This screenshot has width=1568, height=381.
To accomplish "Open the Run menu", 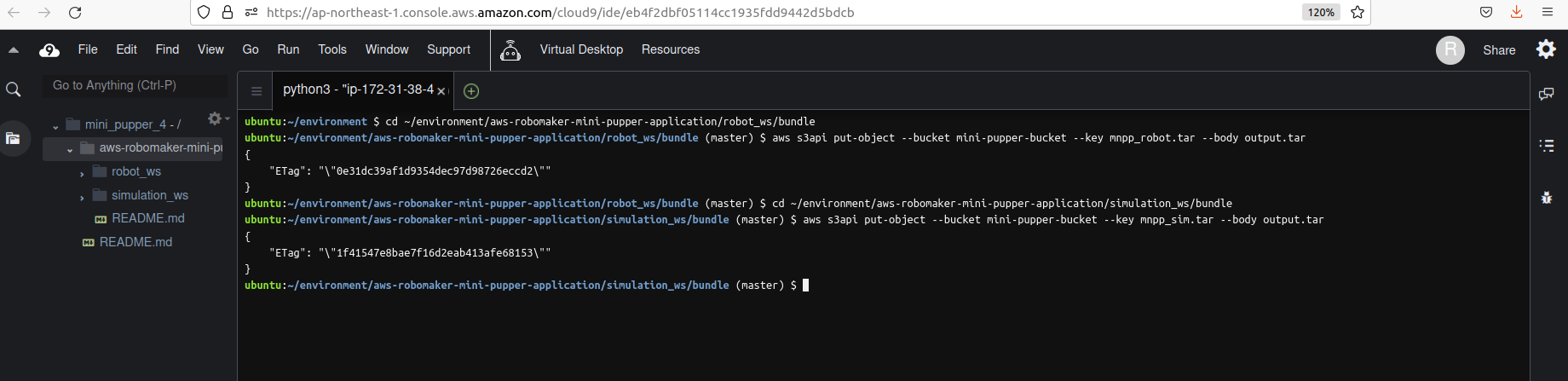I will click(x=288, y=49).
